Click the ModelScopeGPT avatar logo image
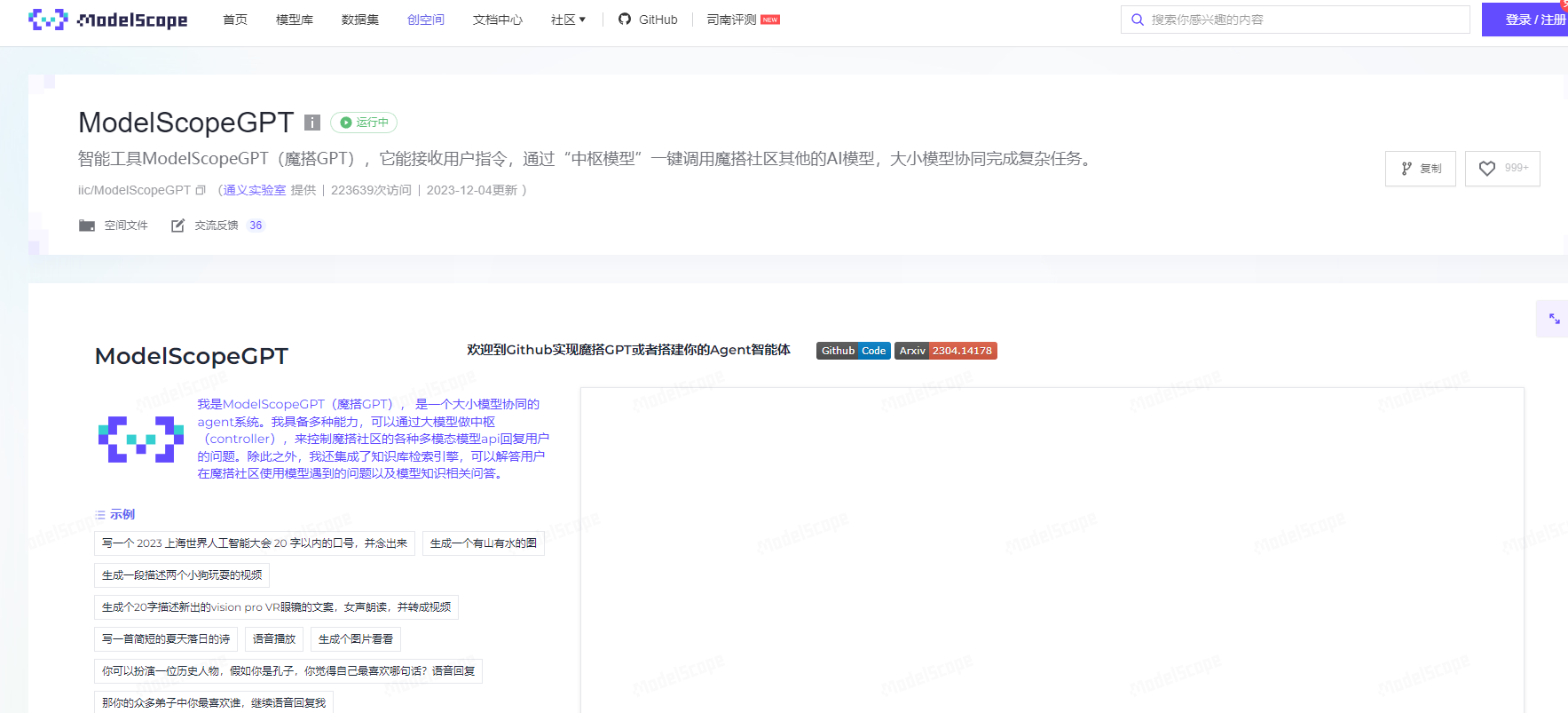Viewport: 1568px width, 713px height. [141, 440]
